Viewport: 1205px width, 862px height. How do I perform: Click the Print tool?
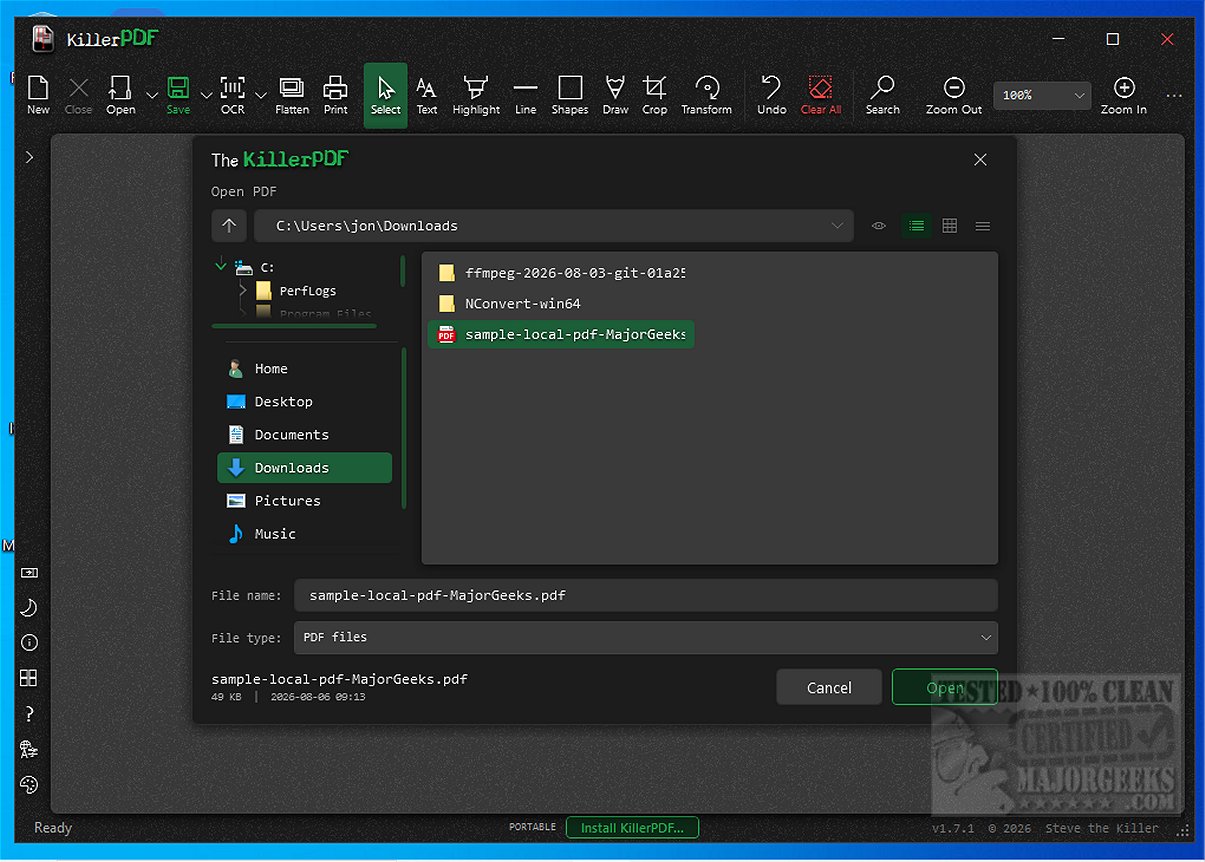(336, 95)
